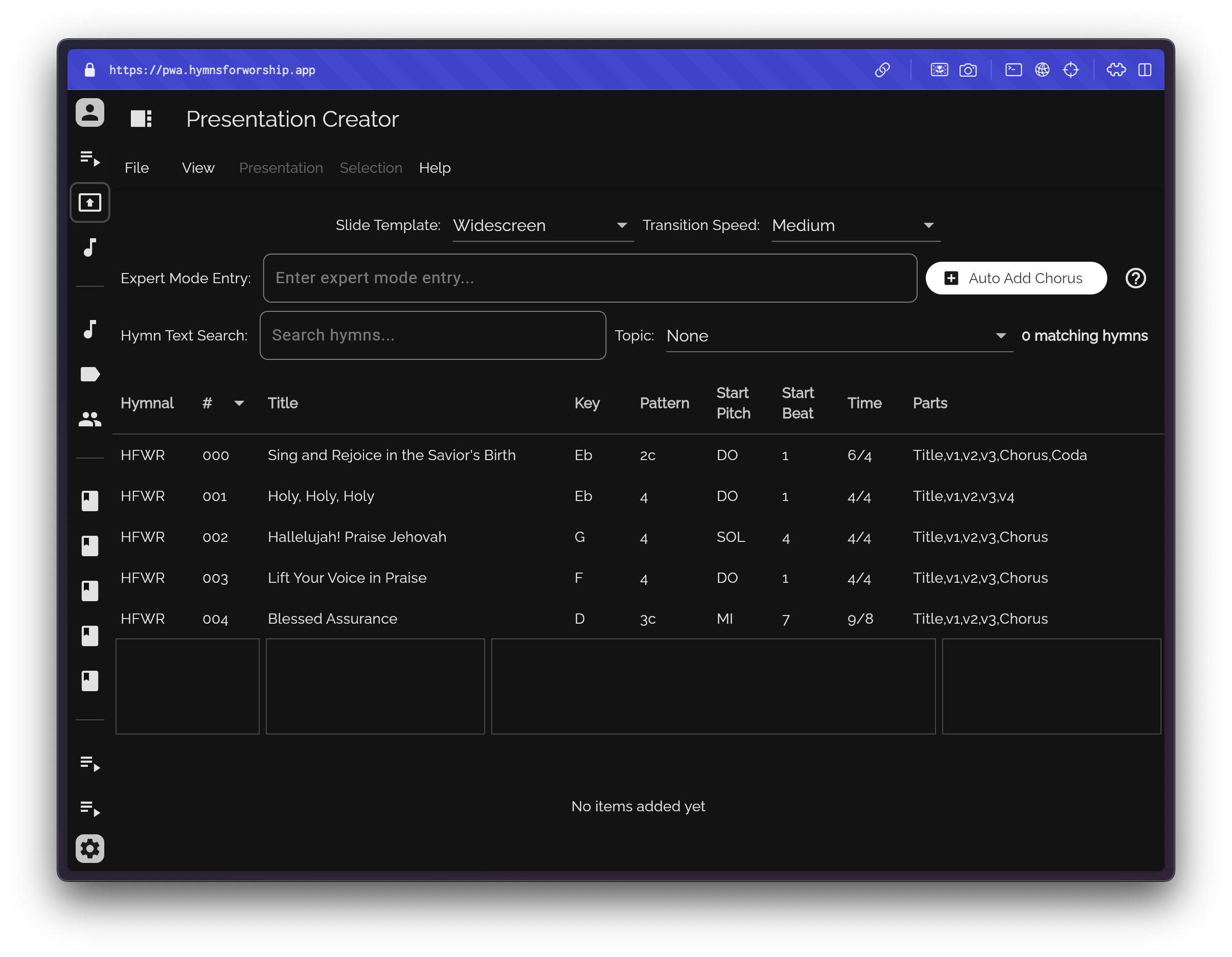
Task: Click the music note icon just below the presentation icon
Action: (x=89, y=247)
